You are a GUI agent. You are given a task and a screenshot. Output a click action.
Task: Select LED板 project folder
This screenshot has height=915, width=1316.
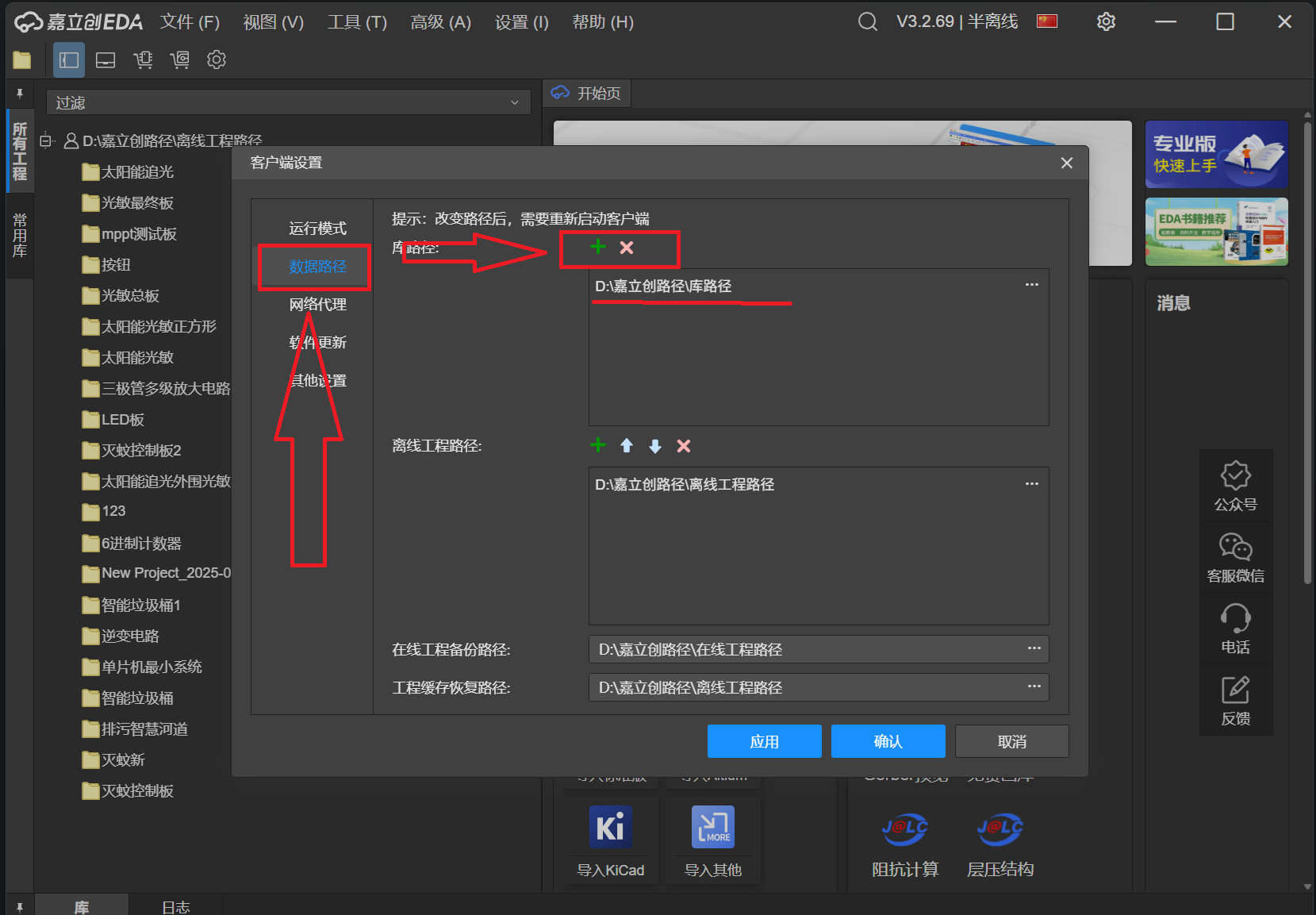pyautogui.click(x=113, y=419)
